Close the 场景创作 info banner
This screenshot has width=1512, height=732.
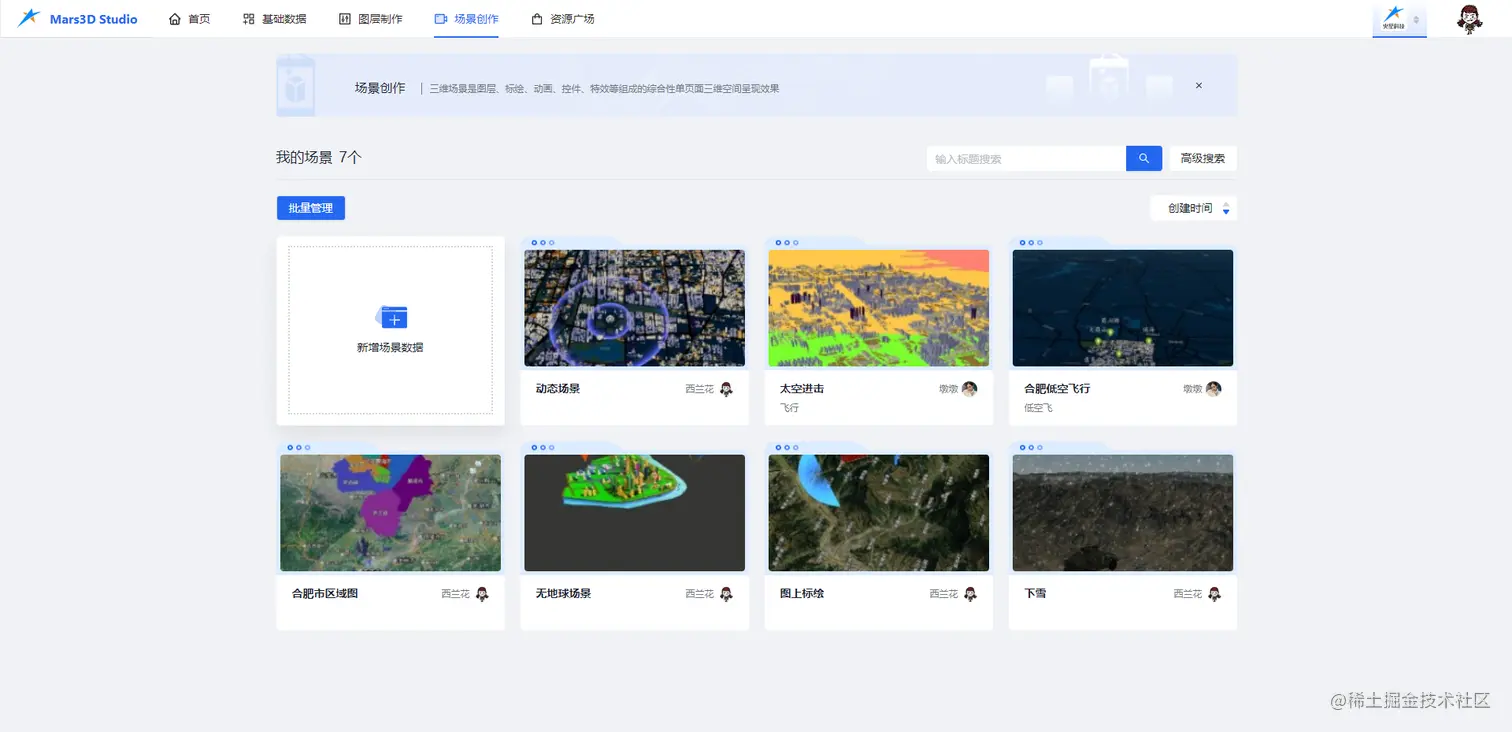click(1199, 86)
